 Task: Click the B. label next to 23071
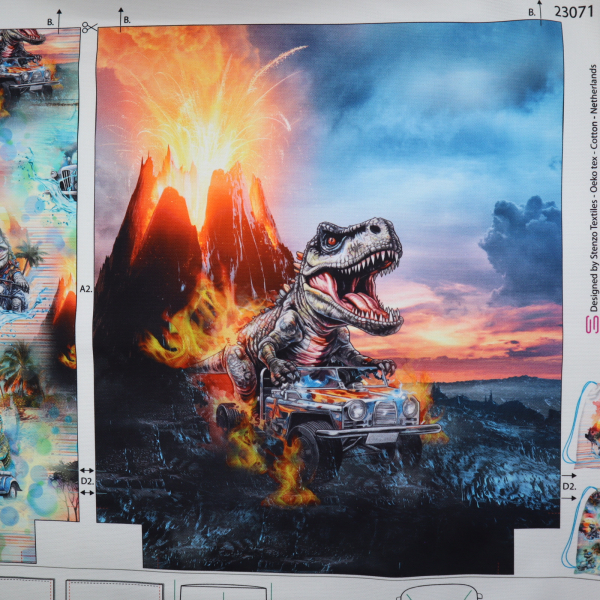(532, 13)
